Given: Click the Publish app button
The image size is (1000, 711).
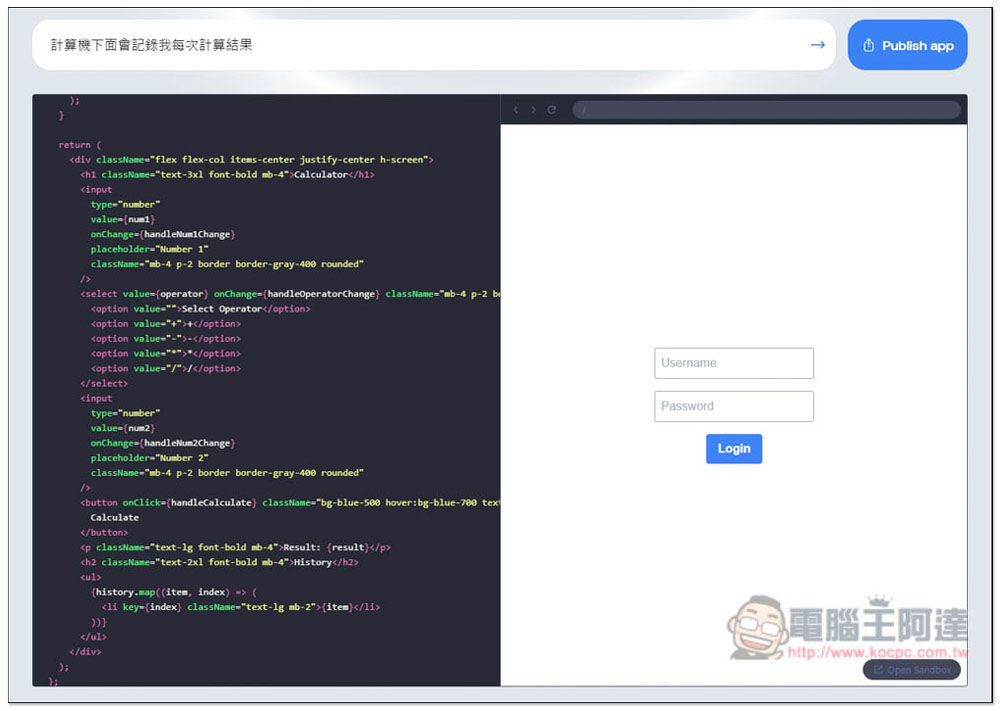Looking at the screenshot, I should pyautogui.click(x=907, y=45).
